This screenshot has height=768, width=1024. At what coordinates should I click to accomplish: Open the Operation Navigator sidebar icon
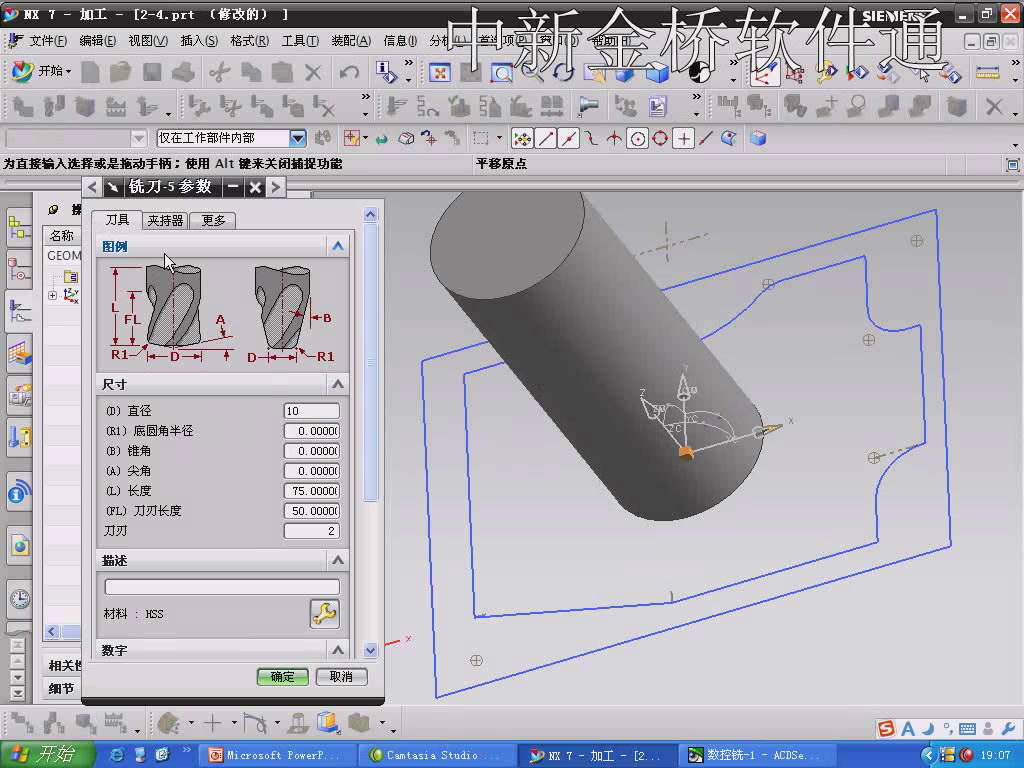19,312
